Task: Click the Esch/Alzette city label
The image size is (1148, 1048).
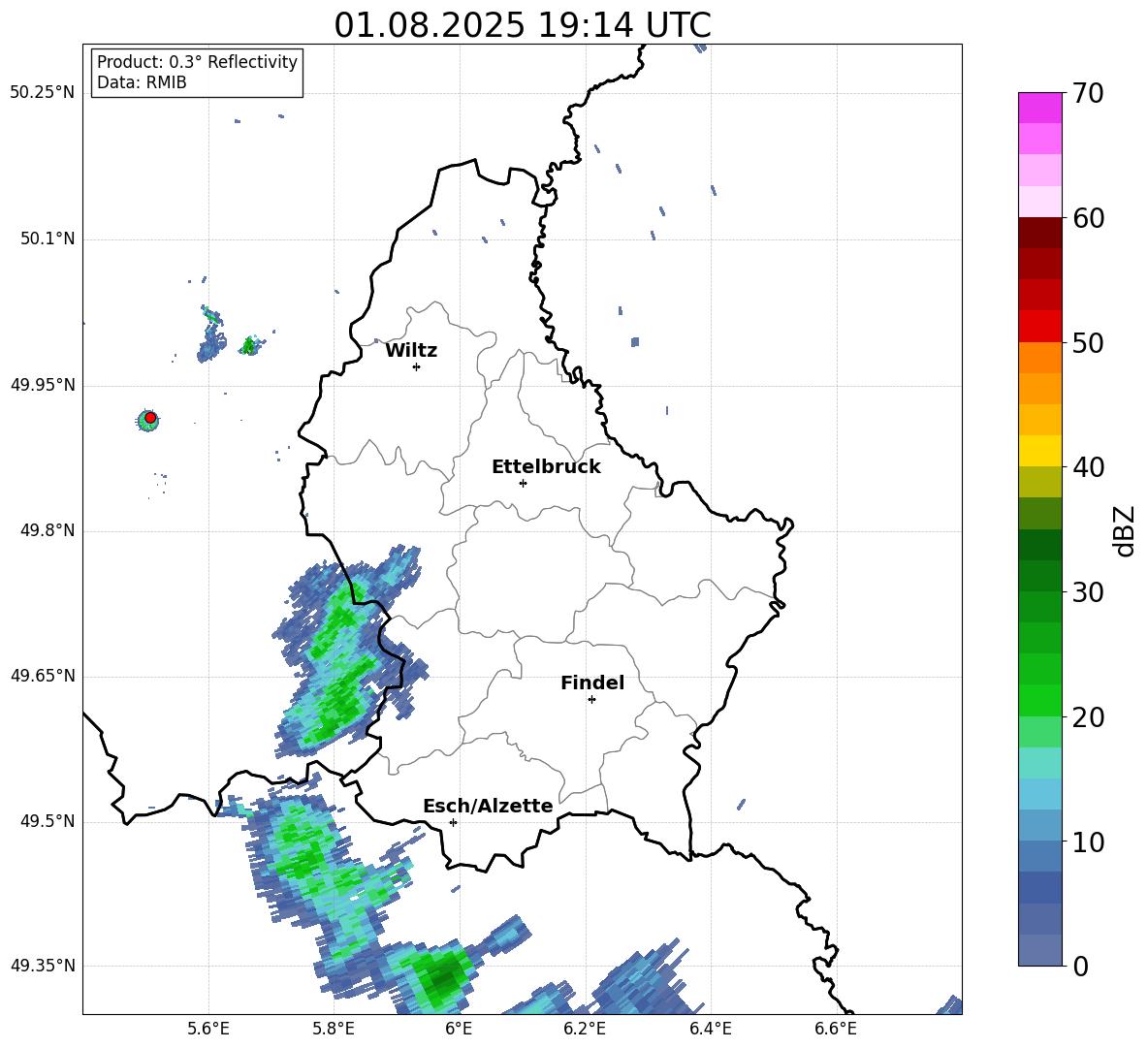Action: click(x=488, y=806)
